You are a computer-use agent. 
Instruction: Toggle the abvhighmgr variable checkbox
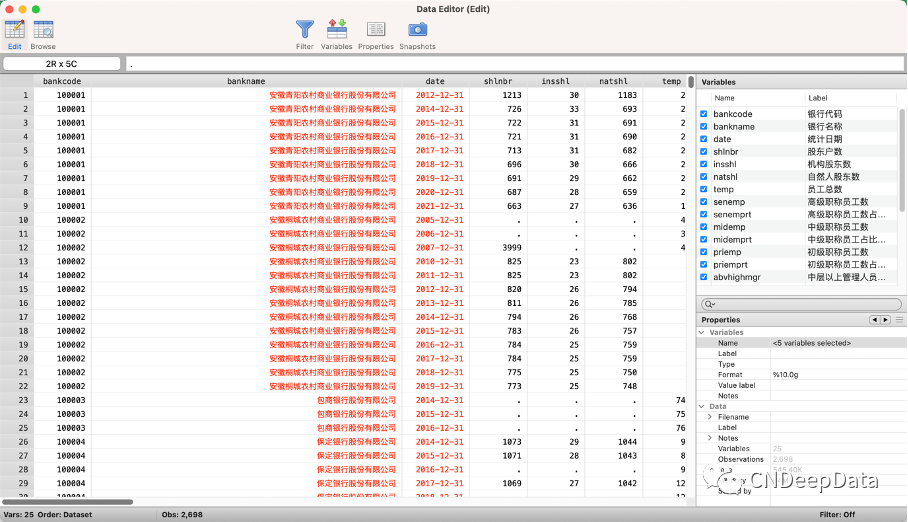704,277
